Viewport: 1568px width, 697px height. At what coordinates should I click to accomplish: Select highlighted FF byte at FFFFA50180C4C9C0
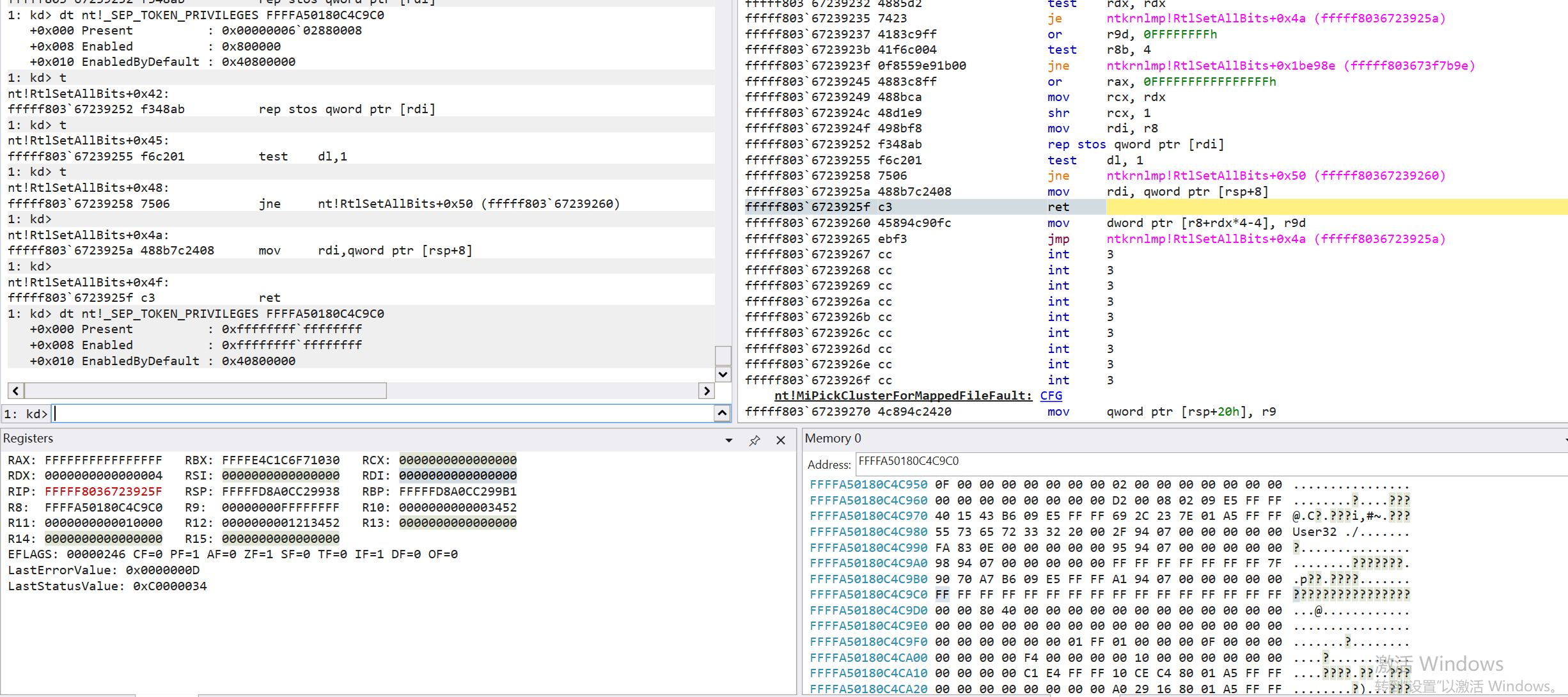(x=942, y=595)
